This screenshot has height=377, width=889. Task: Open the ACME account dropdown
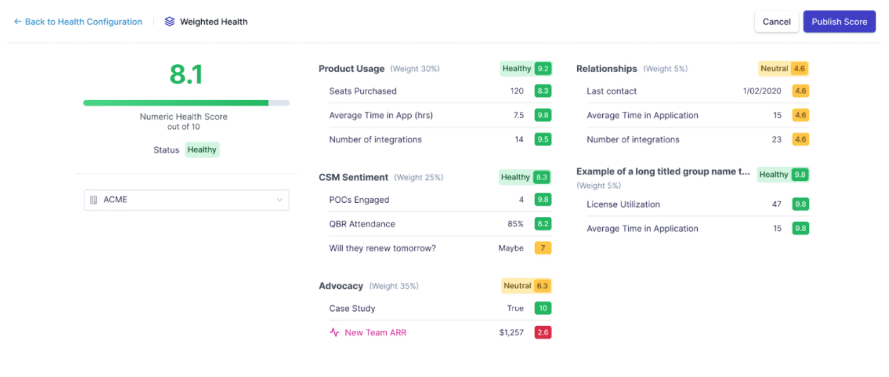tap(187, 200)
